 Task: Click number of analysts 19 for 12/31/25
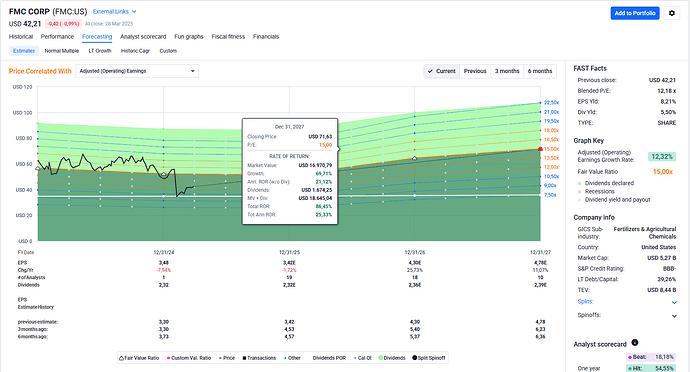pos(289,278)
